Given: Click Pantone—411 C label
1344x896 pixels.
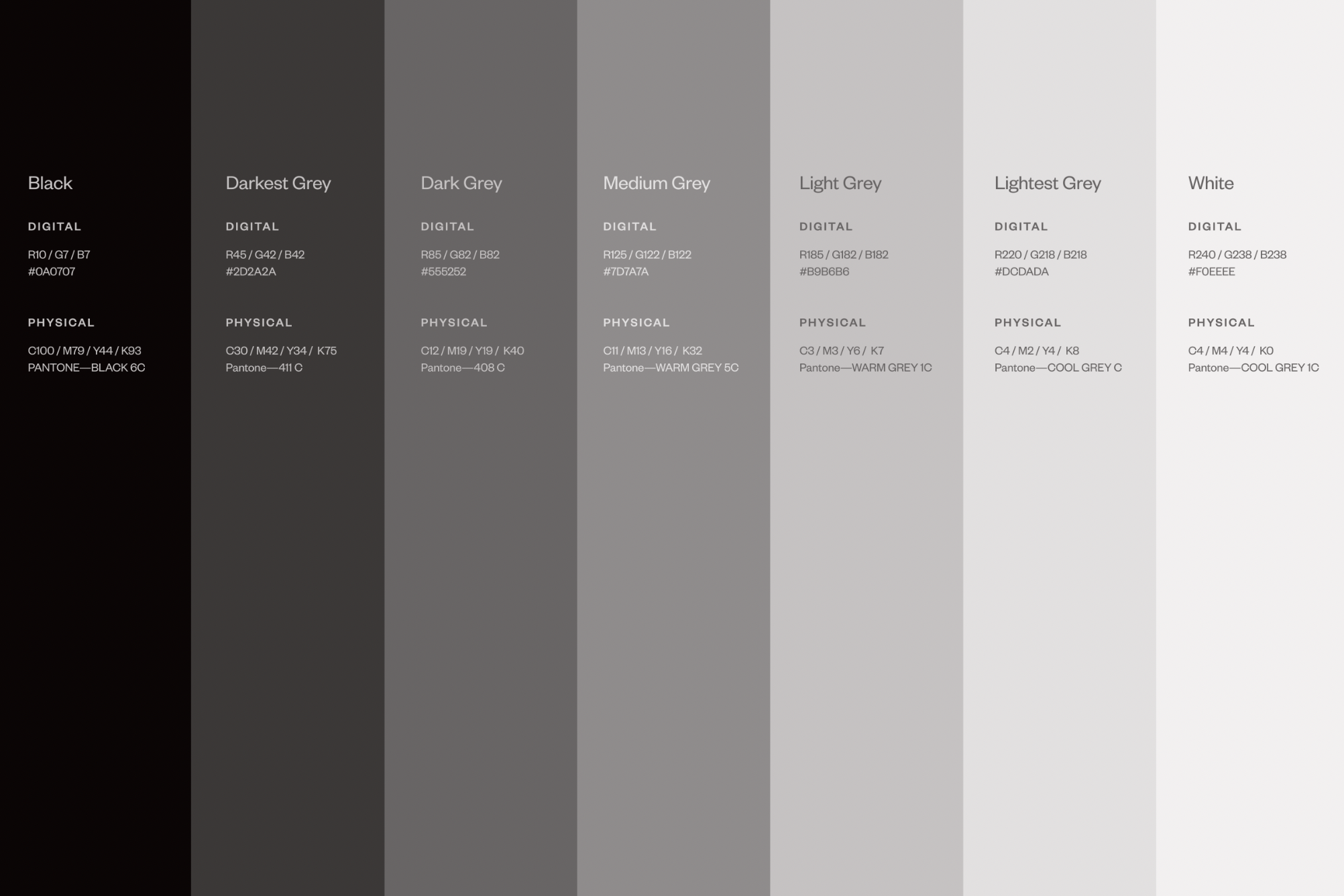Looking at the screenshot, I should (x=264, y=368).
